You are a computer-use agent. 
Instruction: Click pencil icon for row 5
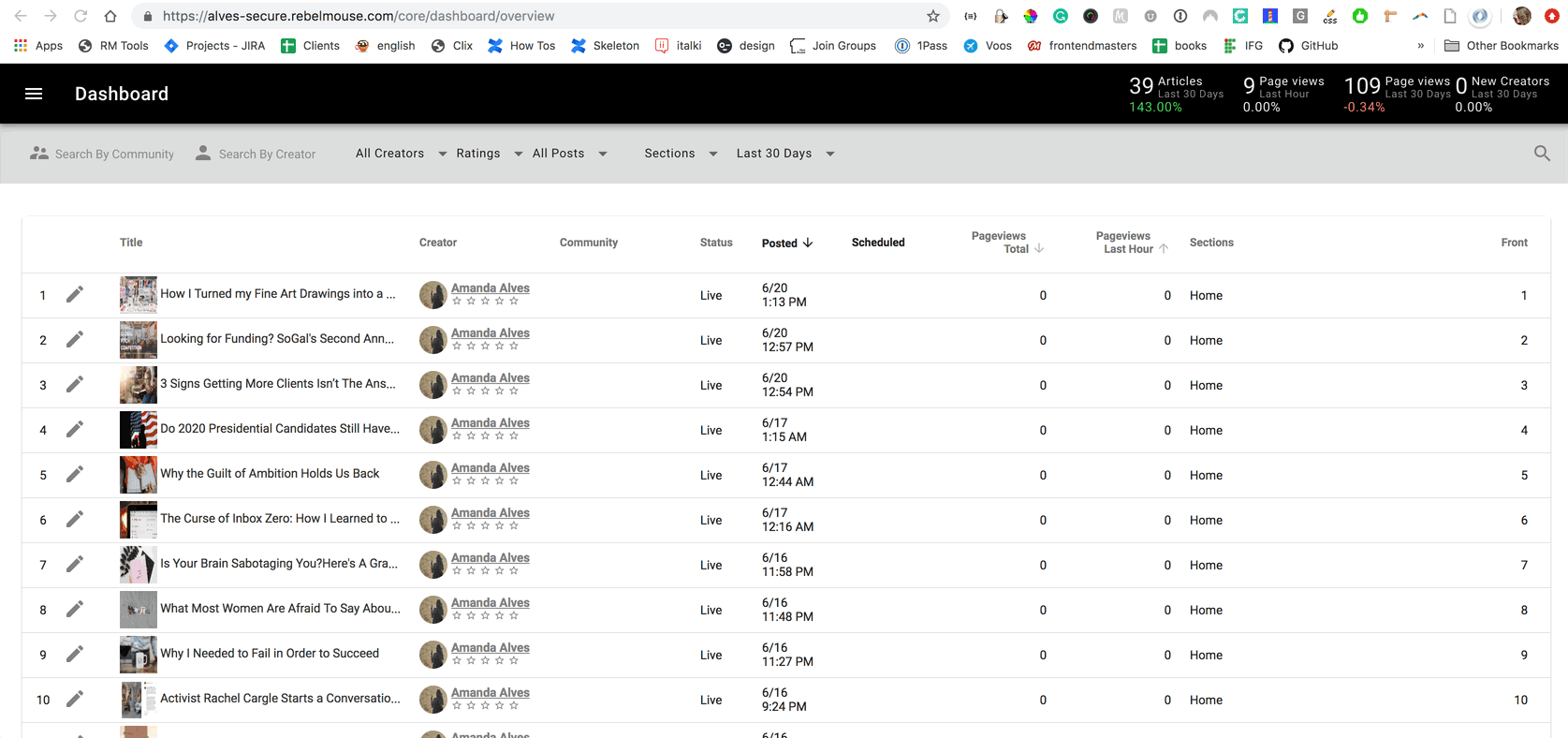tap(75, 475)
